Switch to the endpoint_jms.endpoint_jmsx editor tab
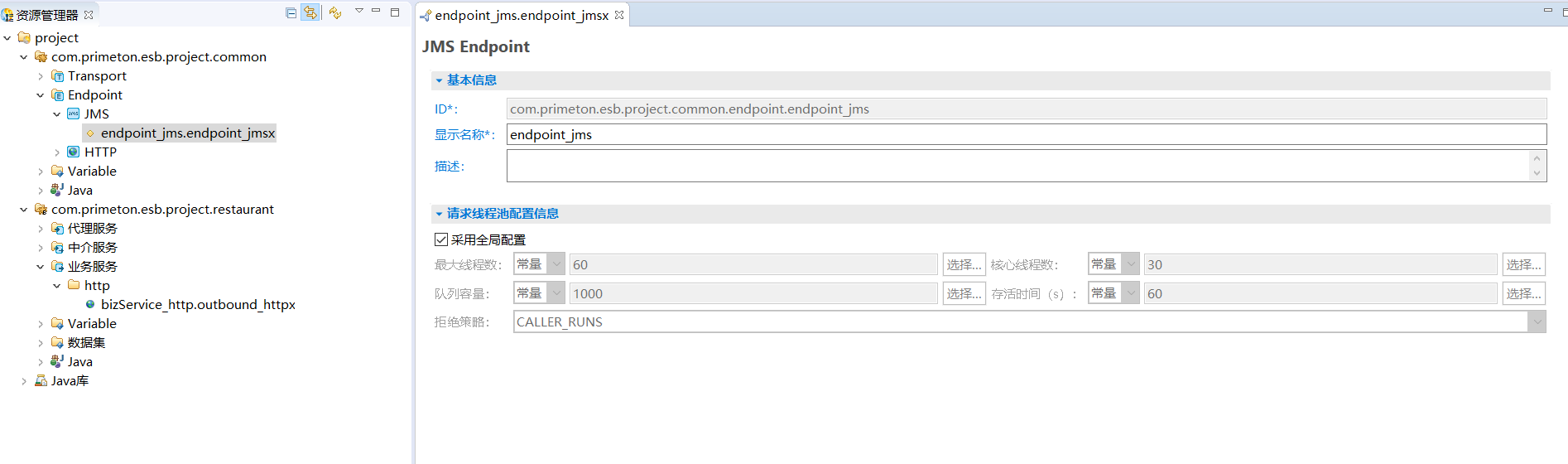 (x=522, y=15)
